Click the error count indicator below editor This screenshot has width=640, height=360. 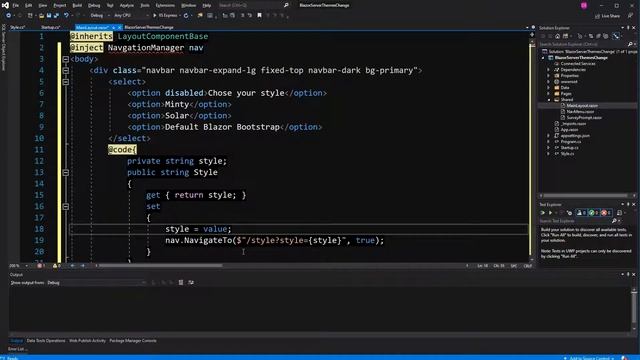click(x=41, y=266)
